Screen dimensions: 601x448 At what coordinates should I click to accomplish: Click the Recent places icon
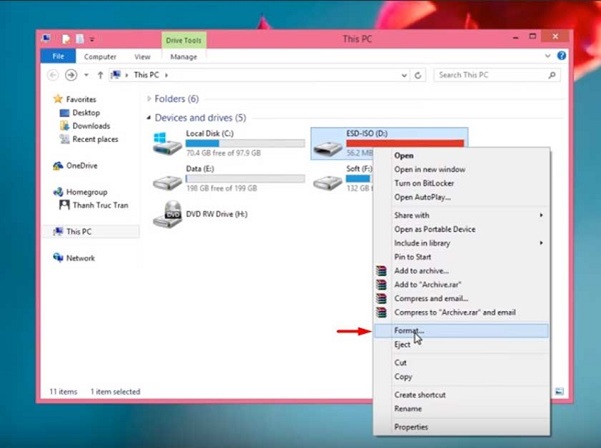64,139
